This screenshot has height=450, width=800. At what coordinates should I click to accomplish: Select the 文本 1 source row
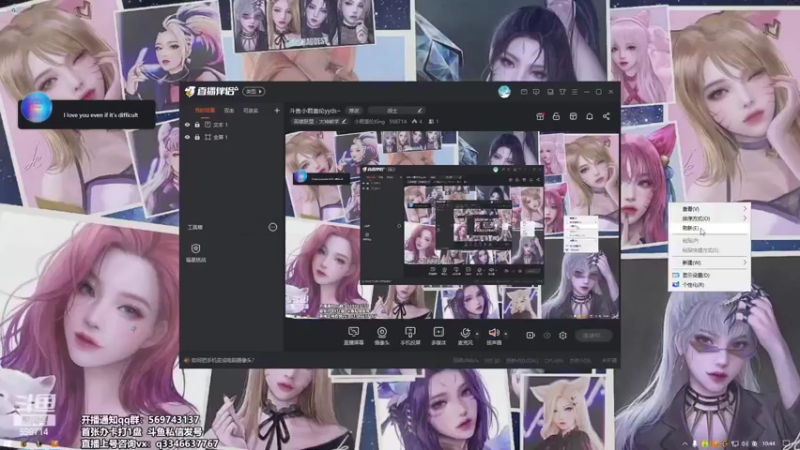click(232, 124)
